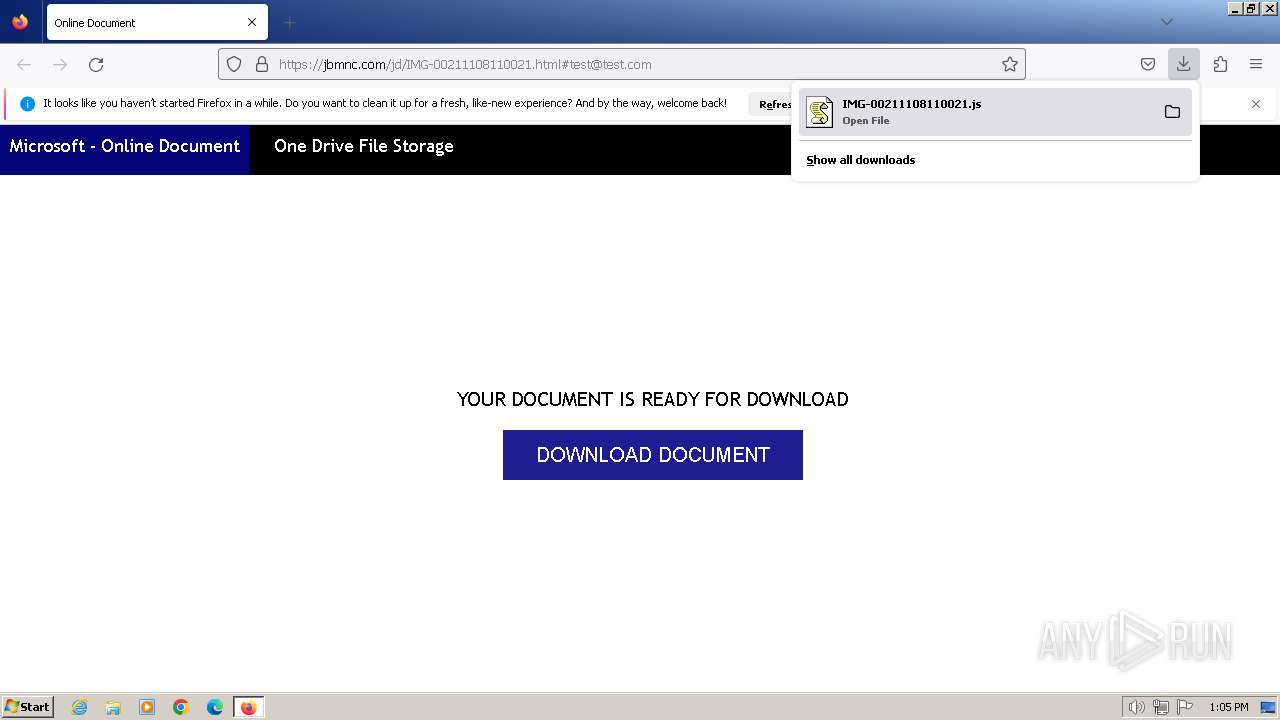Open tracking protection shield icon
The image size is (1280, 720).
click(234, 64)
